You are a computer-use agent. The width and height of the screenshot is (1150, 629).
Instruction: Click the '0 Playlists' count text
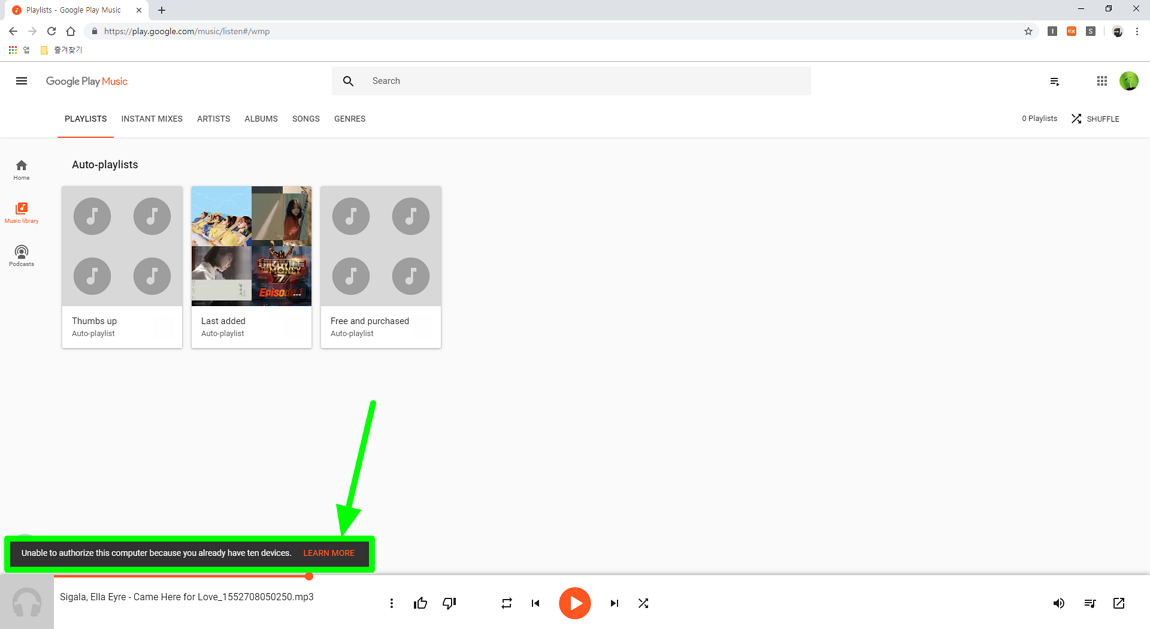[x=1039, y=119]
